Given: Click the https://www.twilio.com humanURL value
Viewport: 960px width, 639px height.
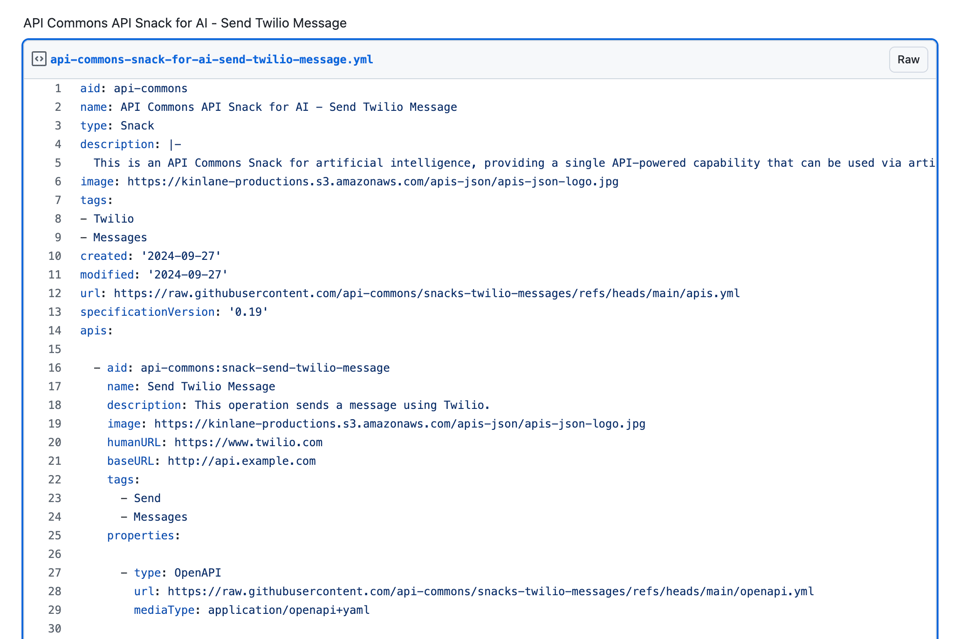Looking at the screenshot, I should 248,442.
